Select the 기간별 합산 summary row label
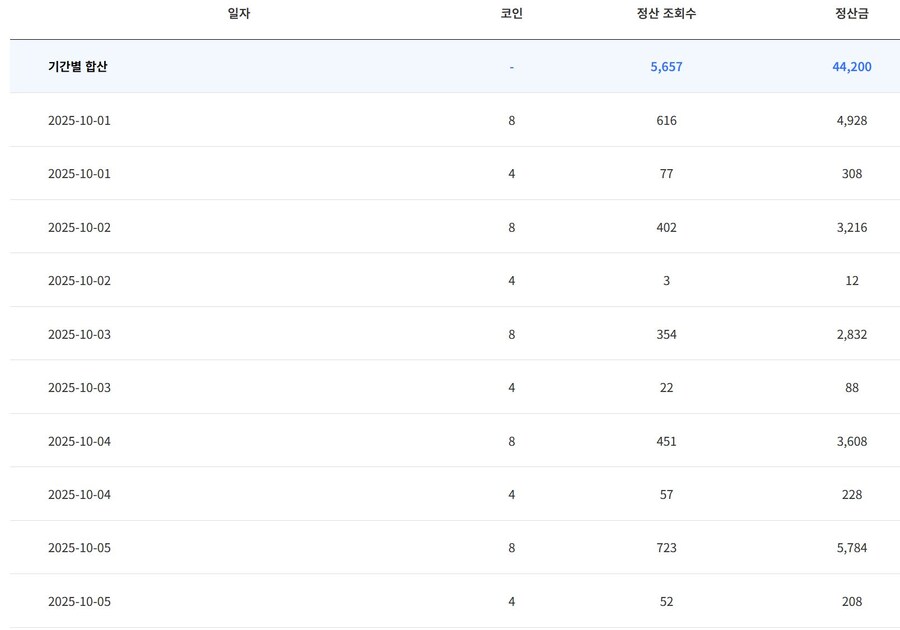 tap(77, 67)
